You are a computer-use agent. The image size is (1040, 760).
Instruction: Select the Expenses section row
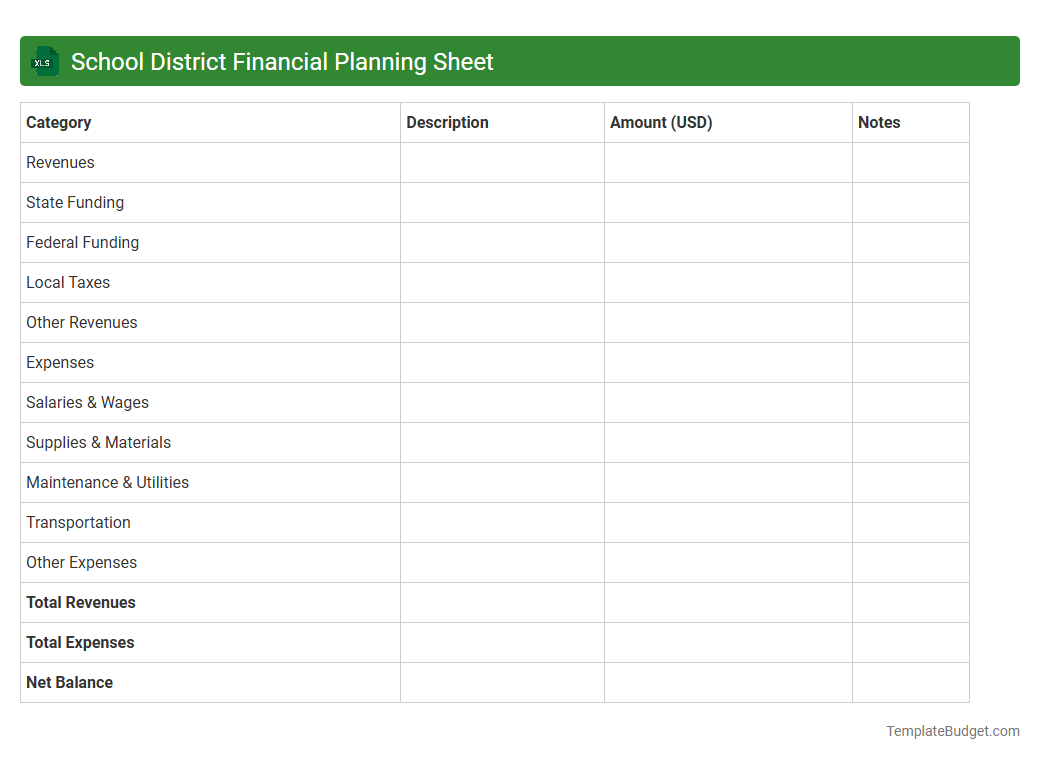tap(60, 362)
